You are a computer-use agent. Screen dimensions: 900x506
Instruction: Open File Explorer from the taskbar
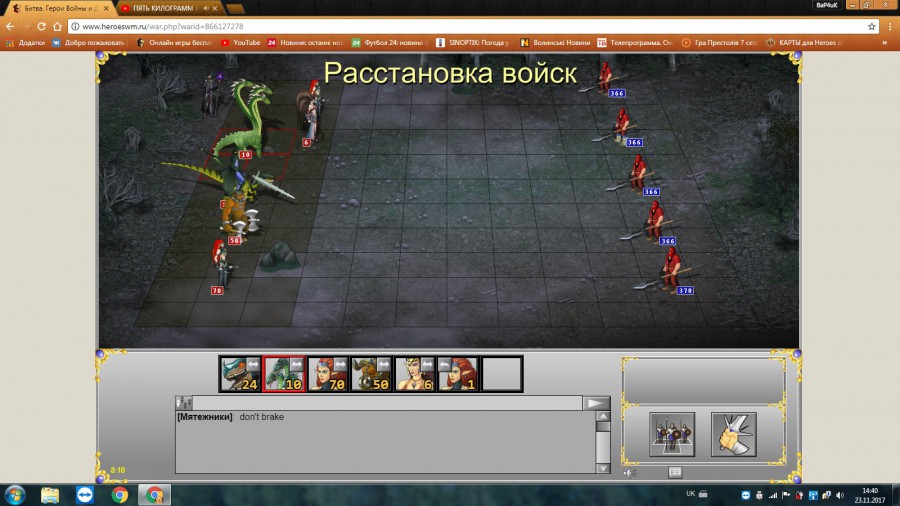coord(50,495)
